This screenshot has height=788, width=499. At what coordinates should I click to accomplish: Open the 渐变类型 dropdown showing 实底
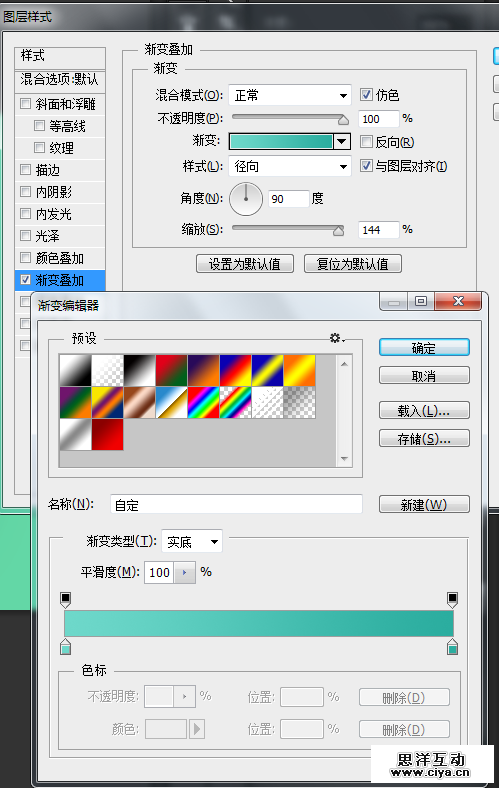tap(192, 542)
